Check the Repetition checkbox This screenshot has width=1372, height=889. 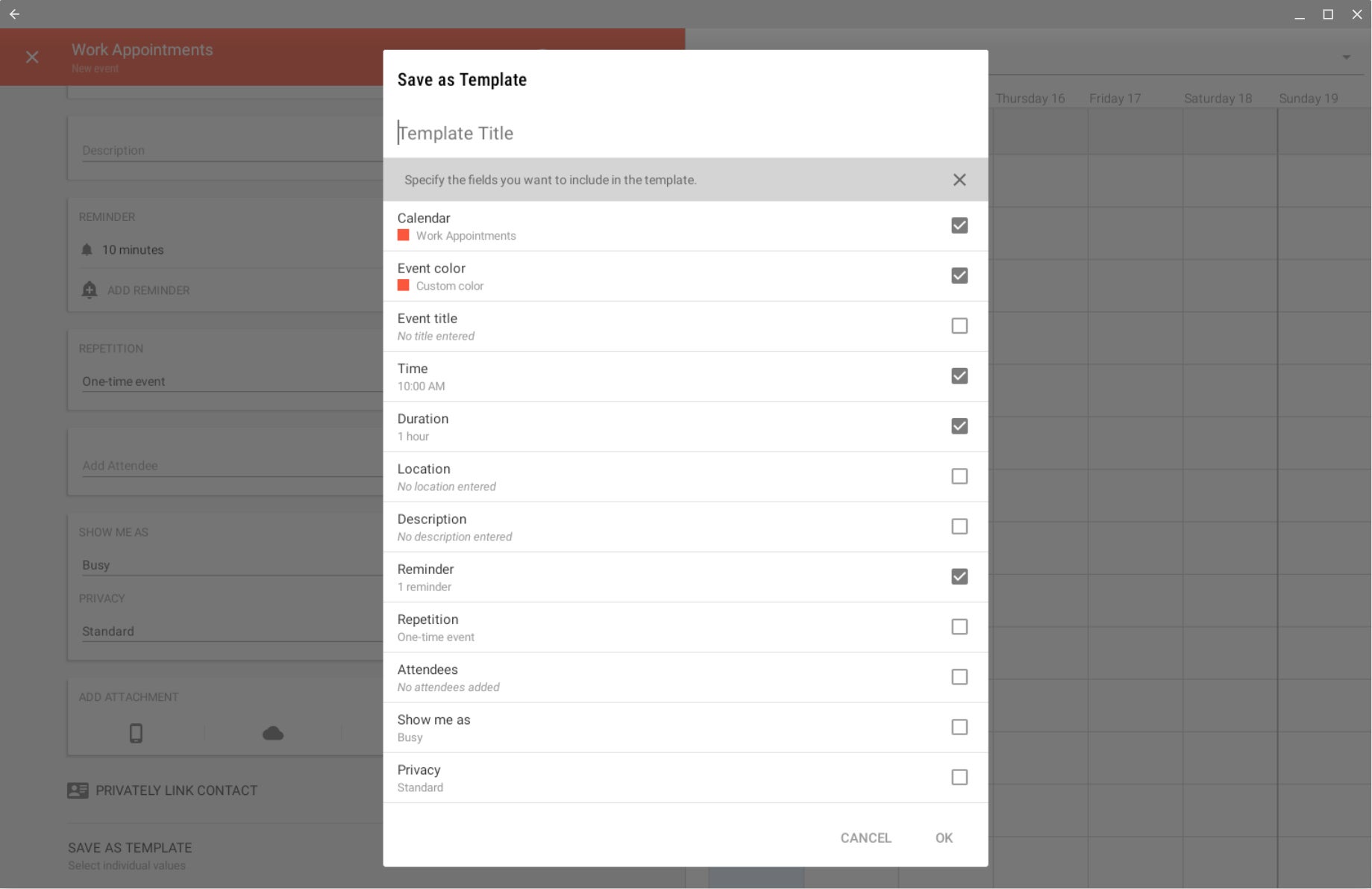click(x=959, y=626)
